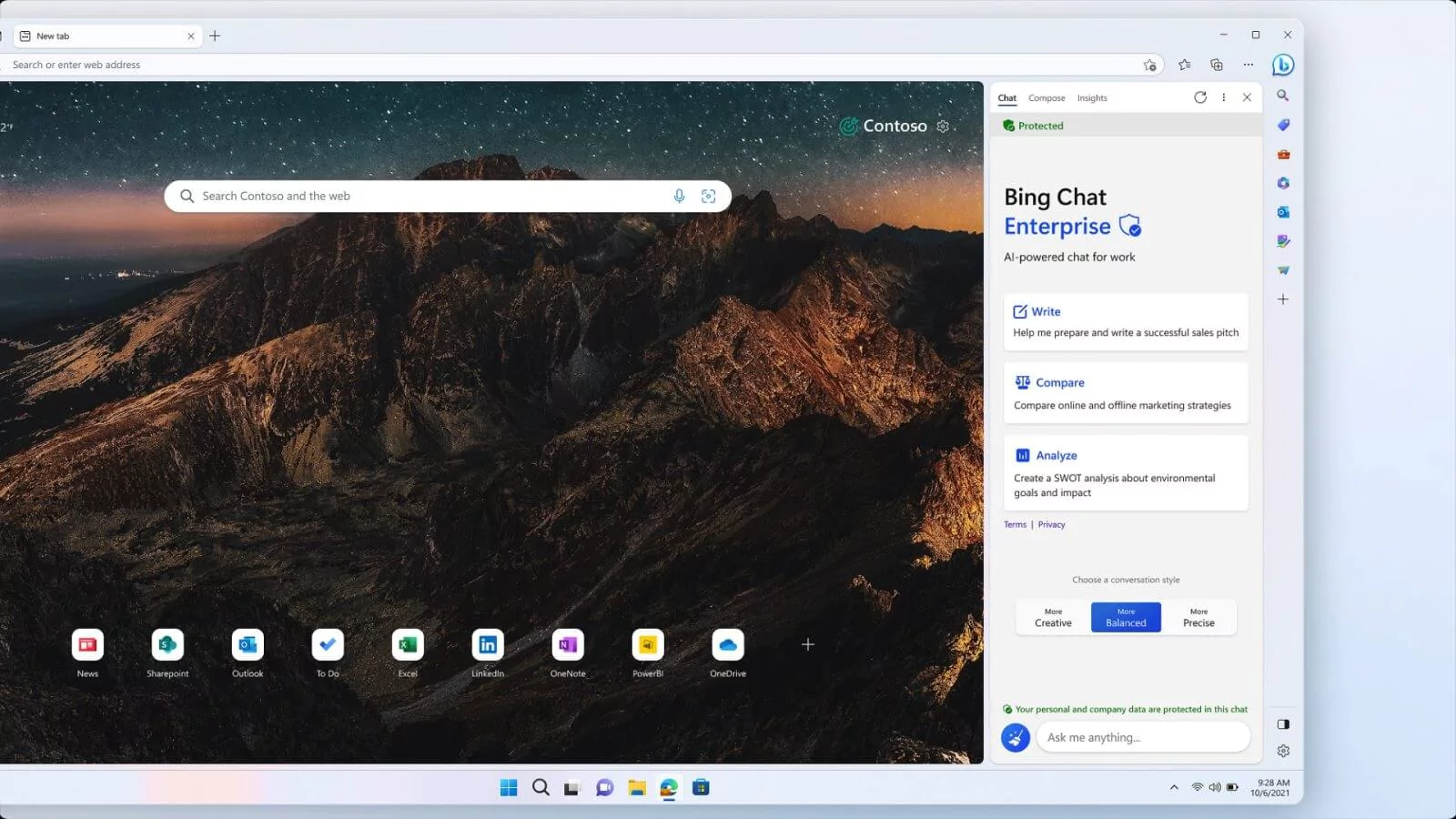The image size is (1456, 819).
Task: Select the More Creative conversation style
Action: click(1052, 617)
